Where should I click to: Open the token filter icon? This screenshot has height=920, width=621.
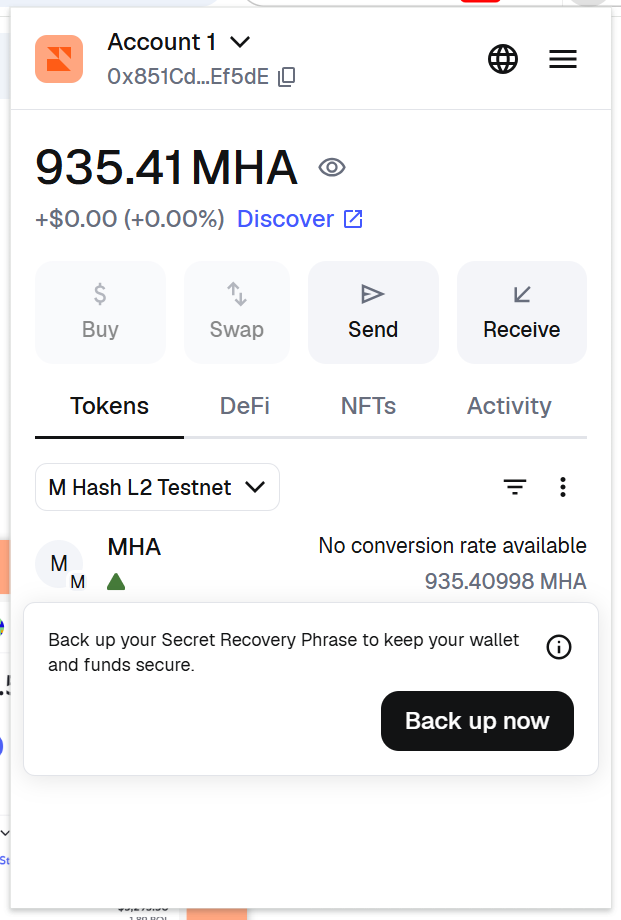click(515, 487)
